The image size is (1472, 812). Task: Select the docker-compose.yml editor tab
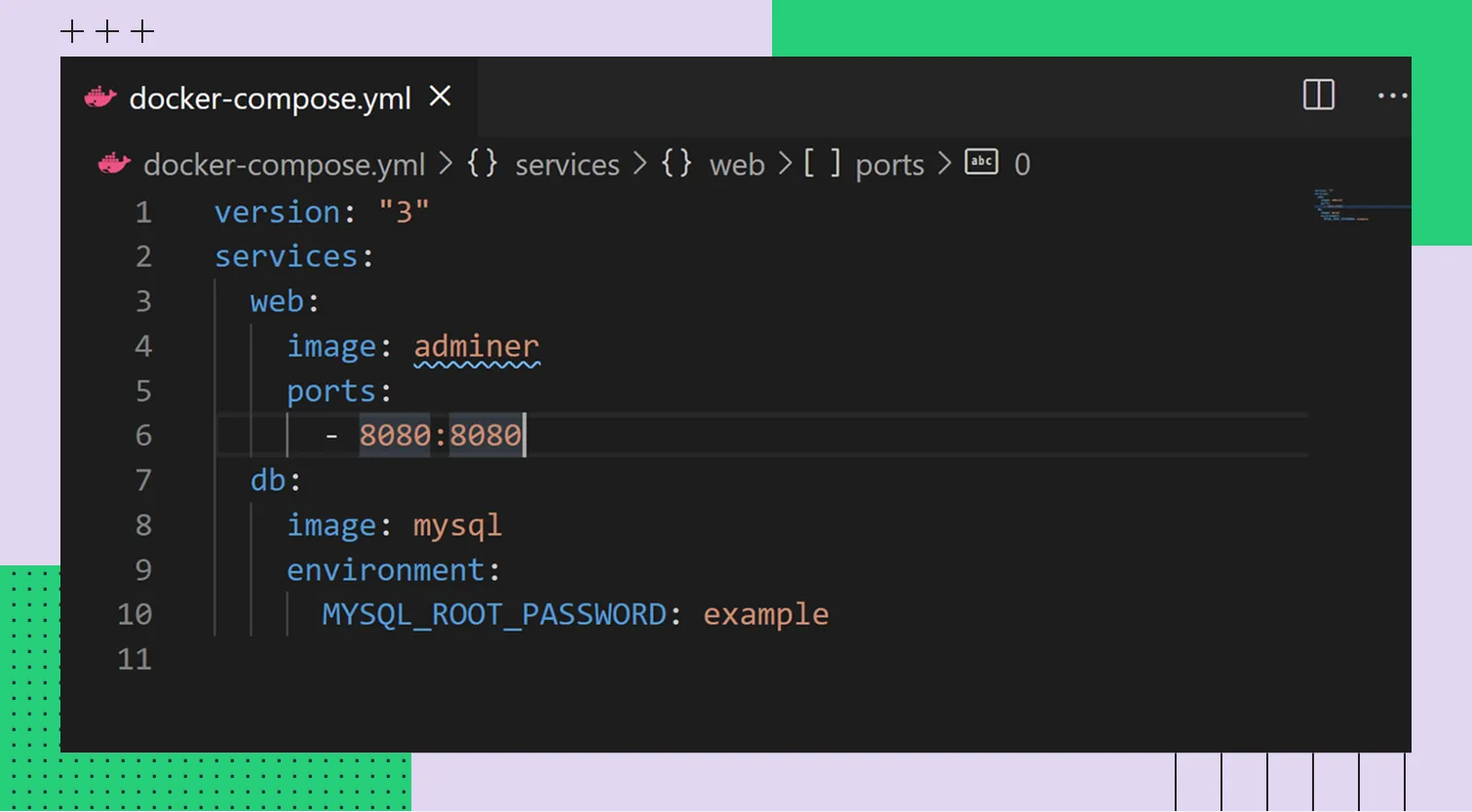270,98
